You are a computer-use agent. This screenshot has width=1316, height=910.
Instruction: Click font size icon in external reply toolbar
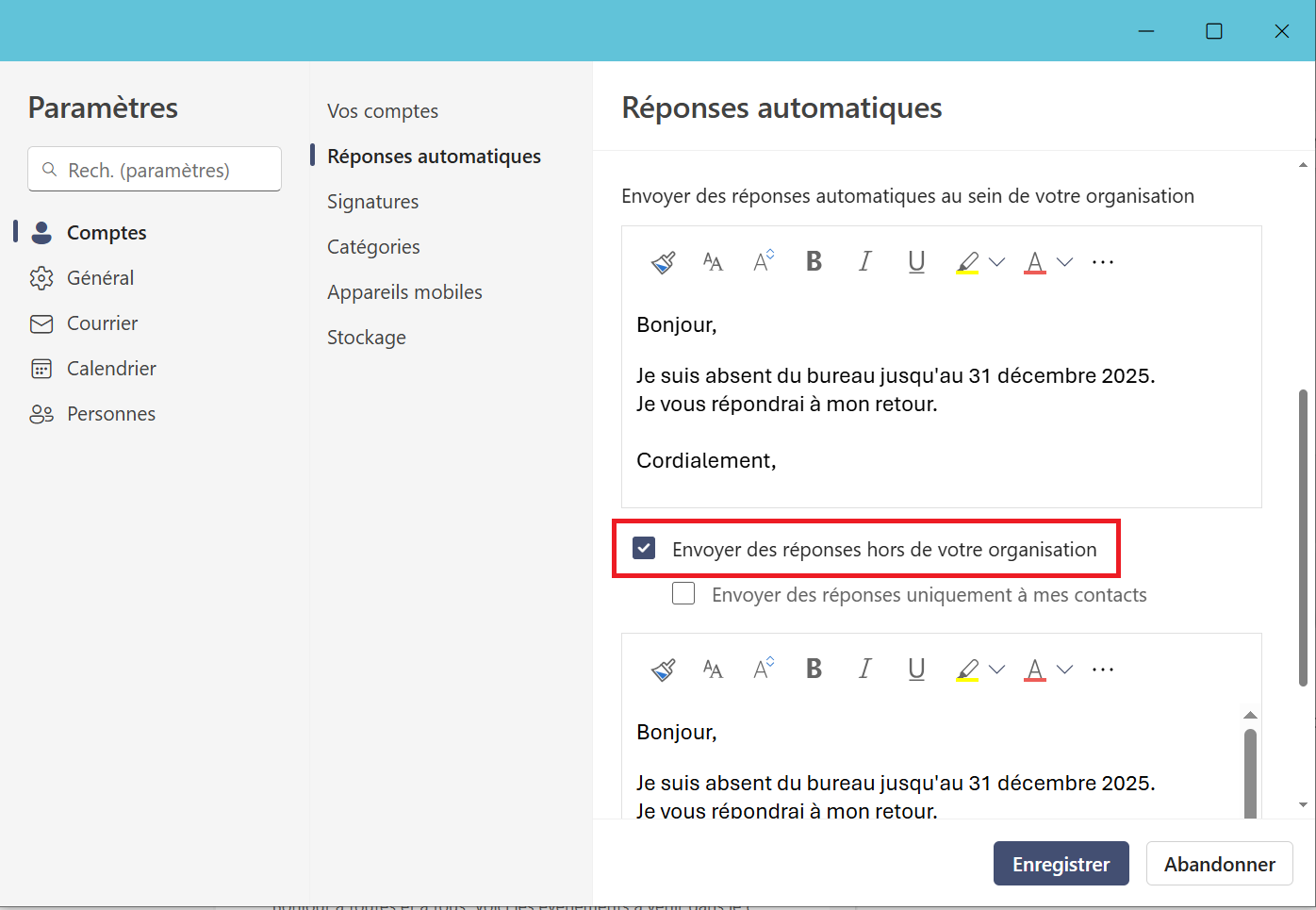(x=714, y=670)
